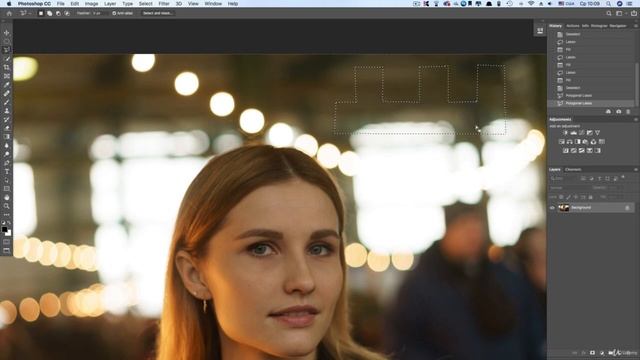This screenshot has width=640, height=360.
Task: Open macOS Spotlight search in menu bar
Action: click(x=609, y=4)
